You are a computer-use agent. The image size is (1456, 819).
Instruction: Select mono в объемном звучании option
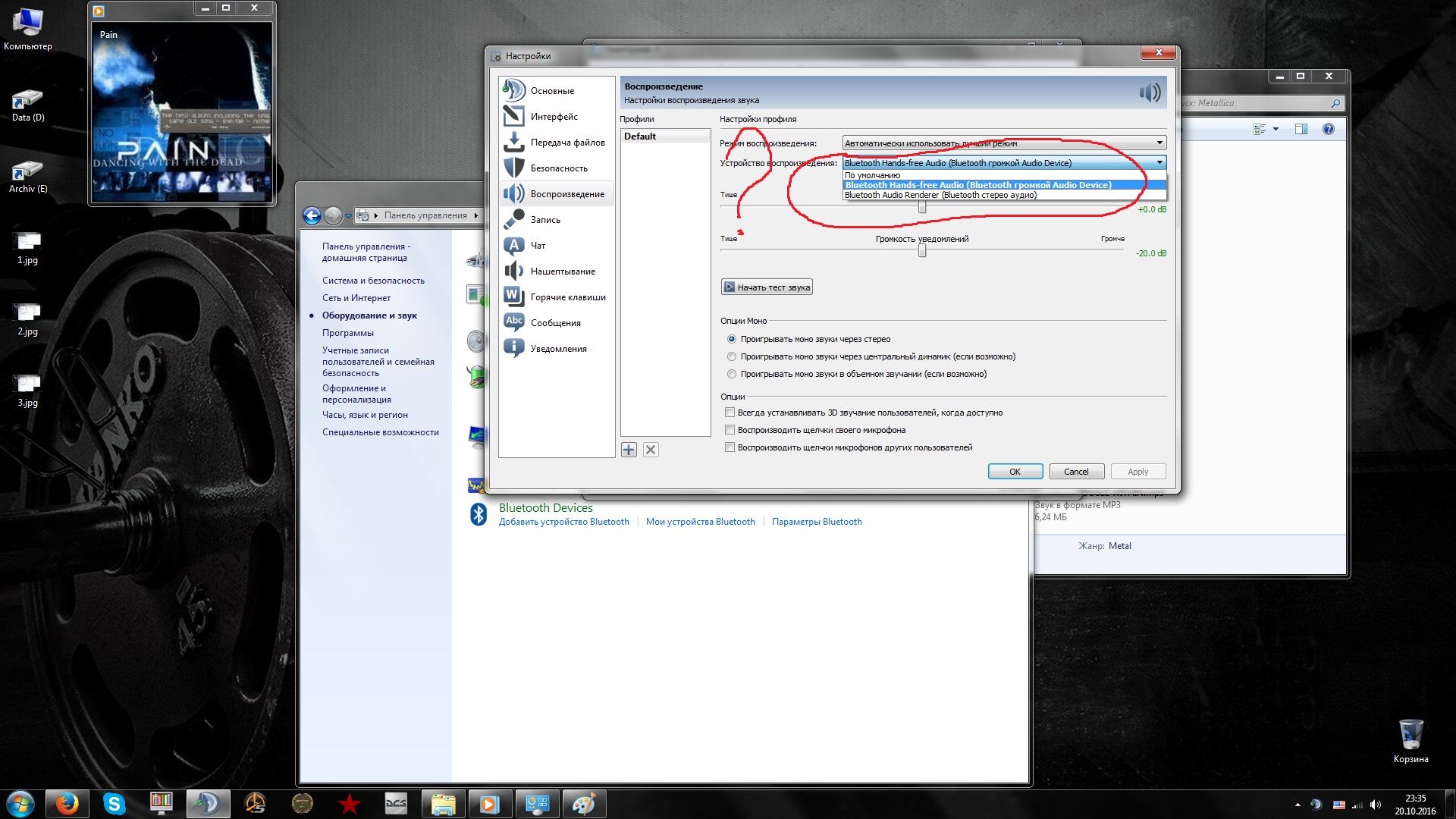click(x=856, y=374)
